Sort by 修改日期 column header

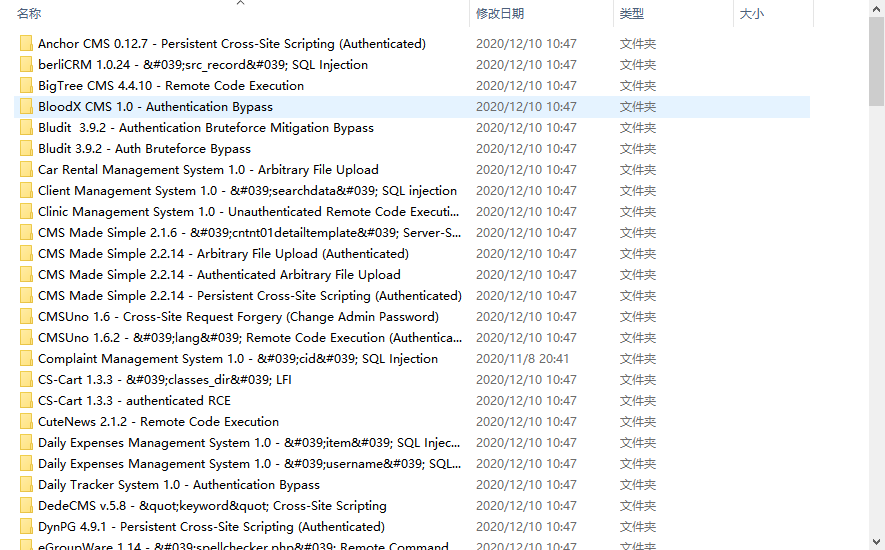tap(500, 14)
